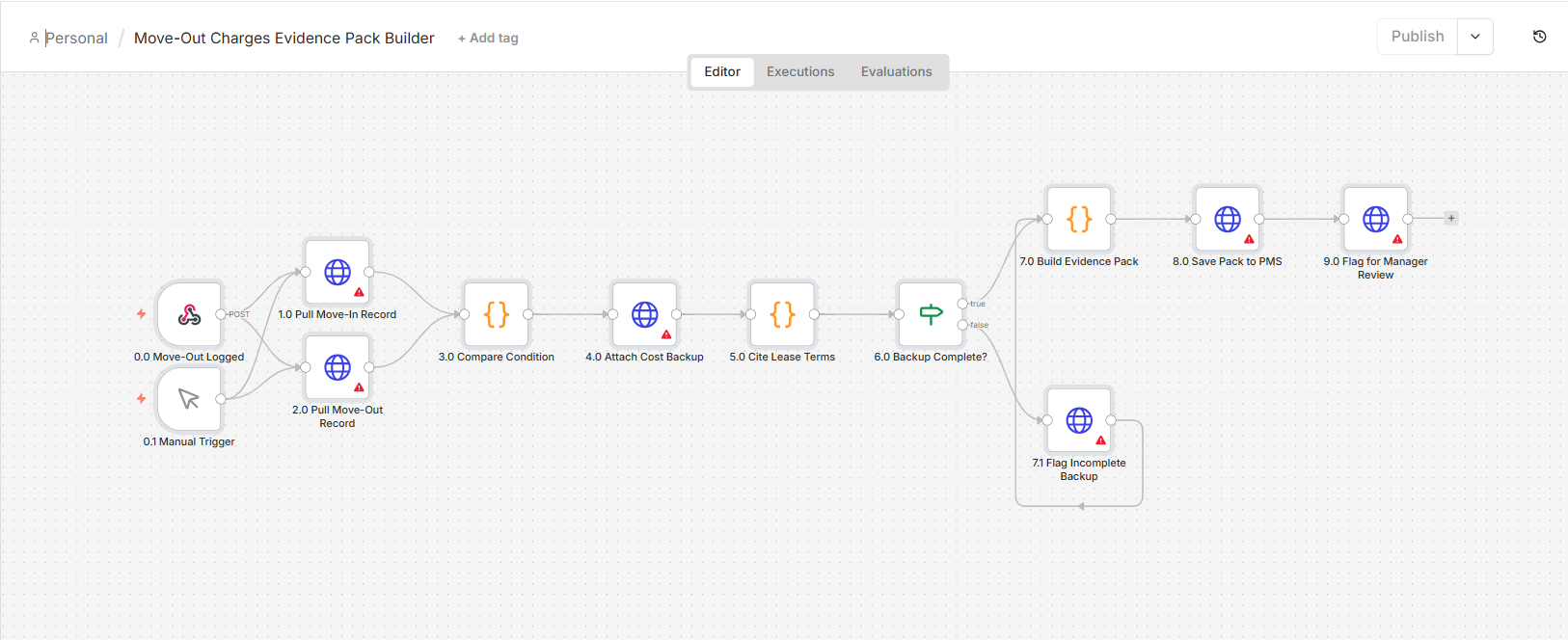The image size is (1568, 640).
Task: Click the output connector of 7.0 Build Evidence Pack
Action: [x=1111, y=219]
